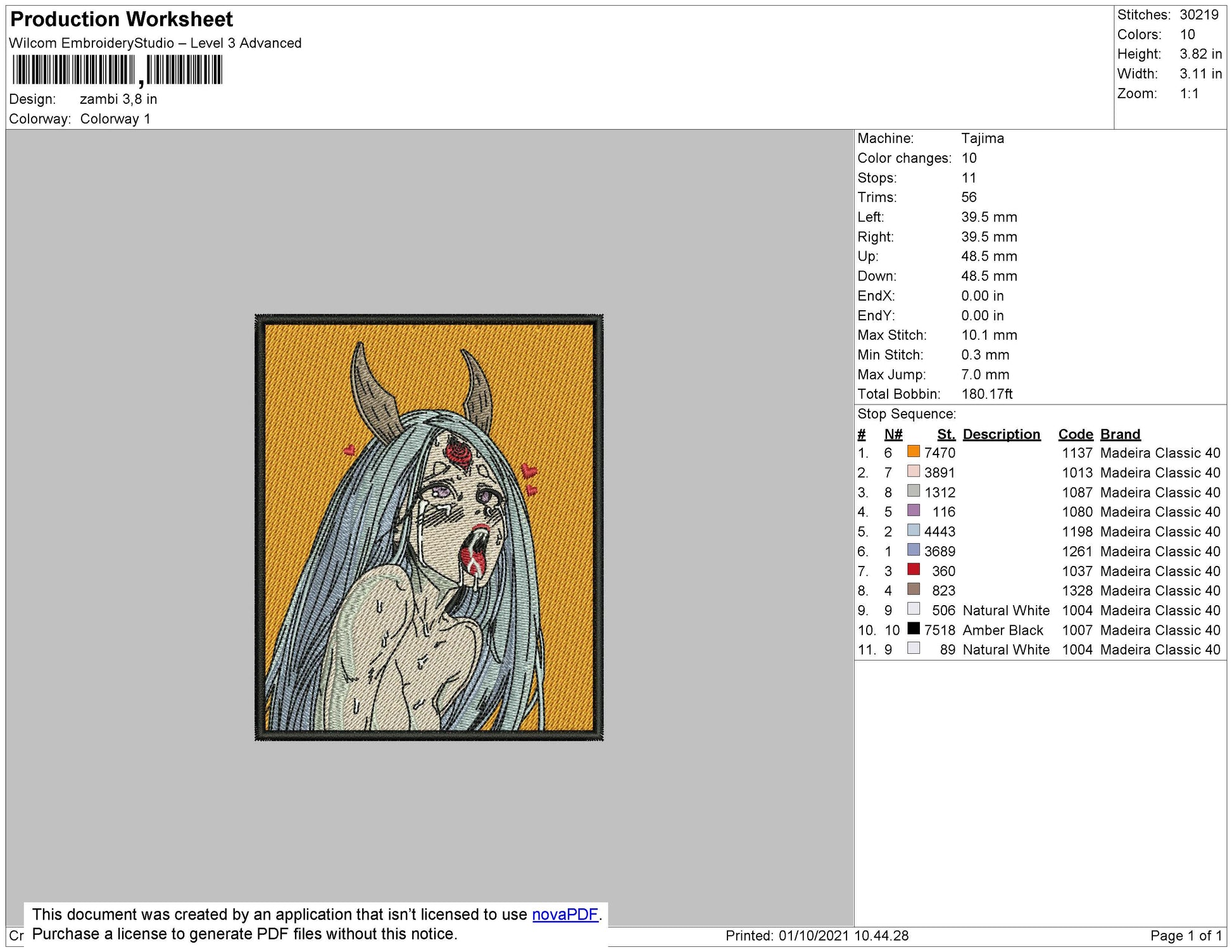
Task: Click the barcode below the title
Action: (117, 70)
